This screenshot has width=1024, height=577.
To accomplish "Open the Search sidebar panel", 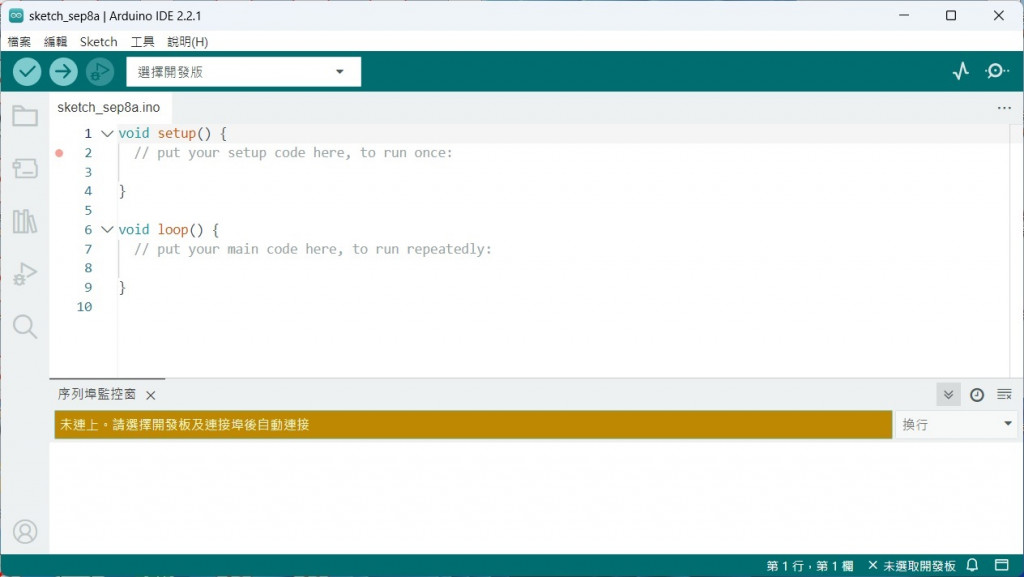I will coord(25,326).
